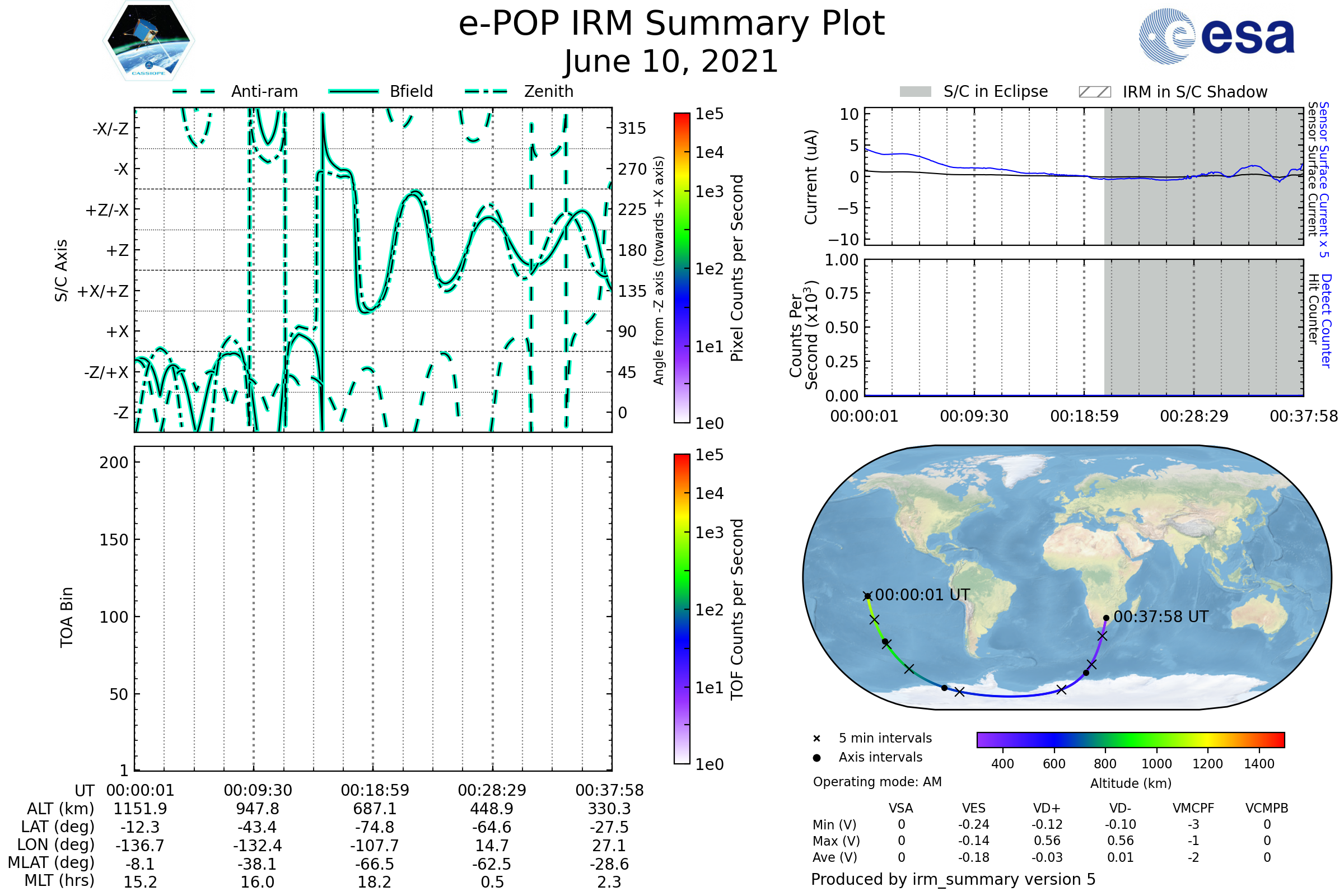Click the Operating mode: AM label
1344x896 pixels.
coord(877,782)
